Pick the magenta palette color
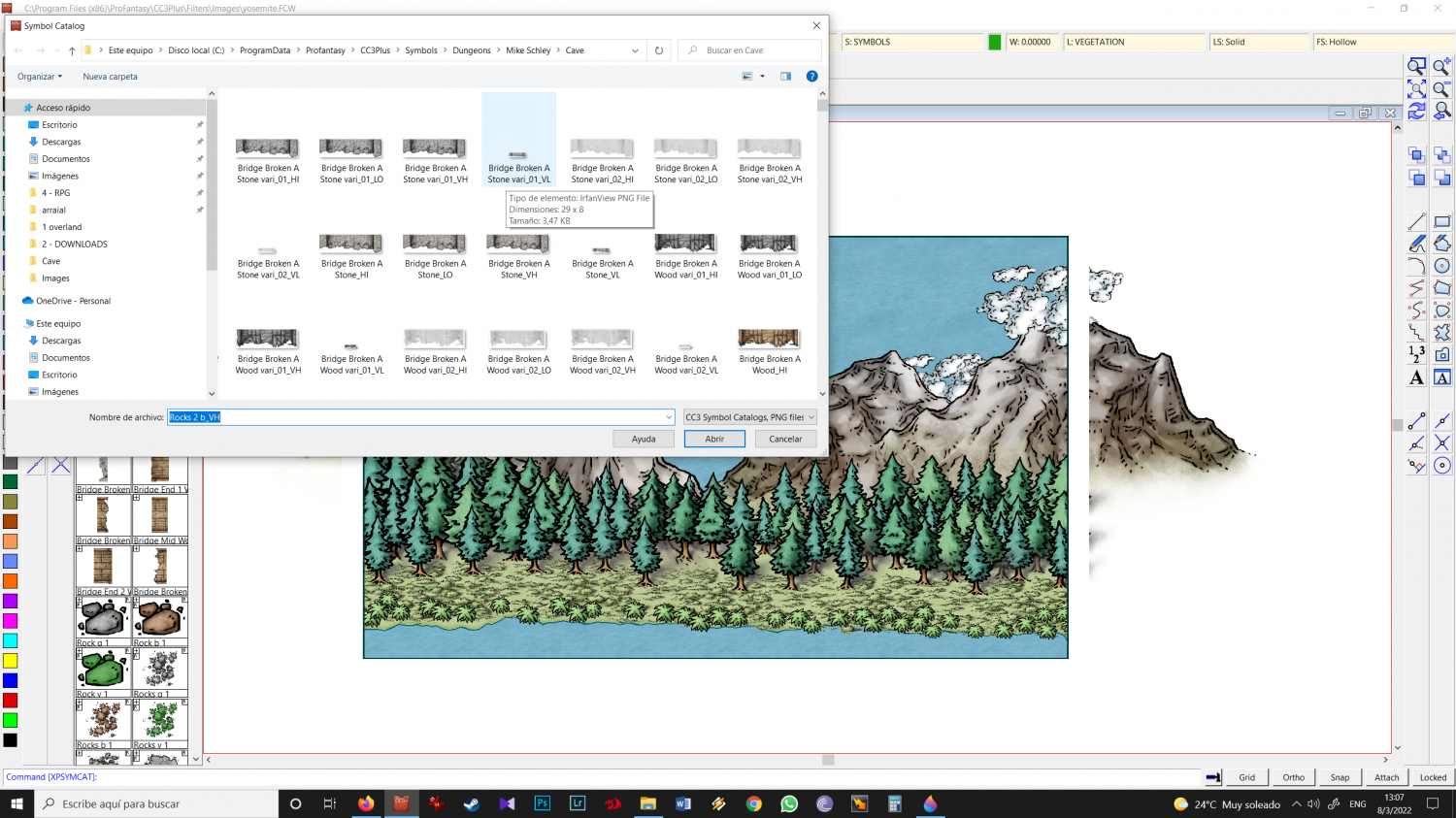The width and height of the screenshot is (1456, 818). click(x=10, y=621)
